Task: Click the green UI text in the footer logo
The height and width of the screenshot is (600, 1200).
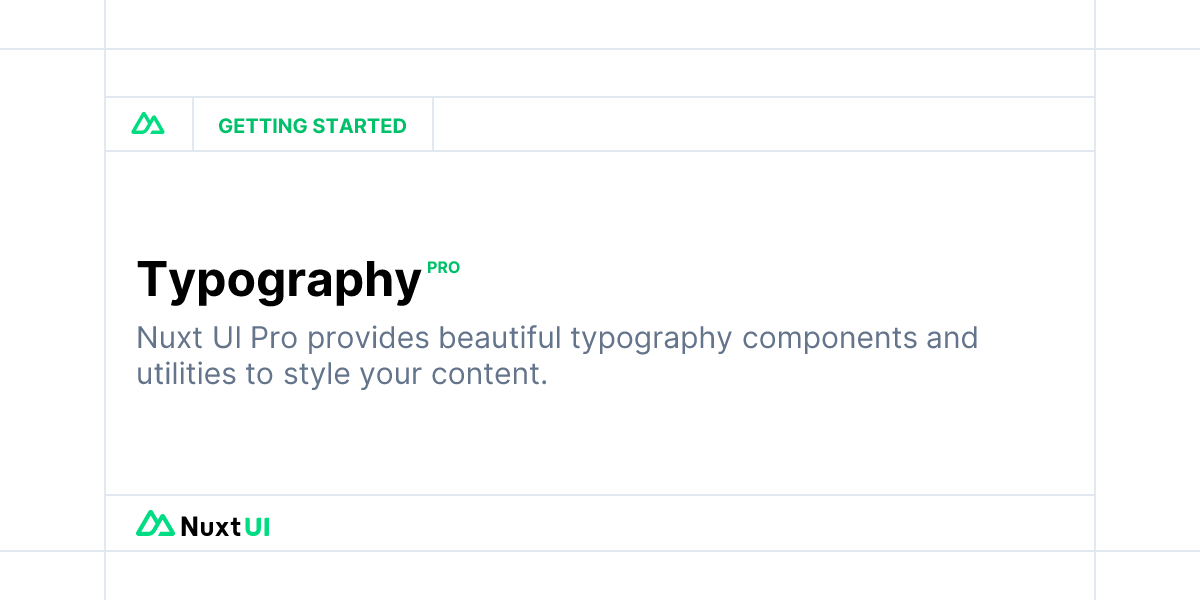Action: (x=258, y=526)
